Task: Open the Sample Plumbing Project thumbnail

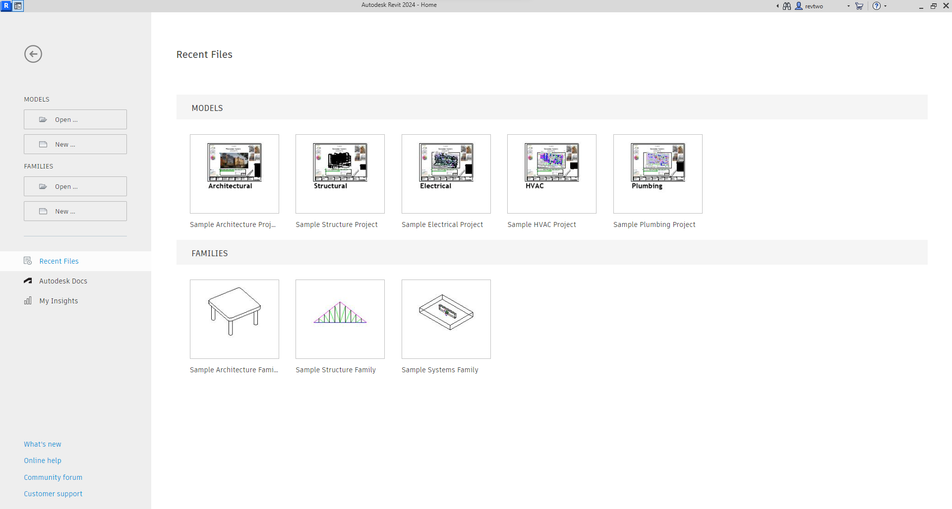Action: (x=658, y=174)
